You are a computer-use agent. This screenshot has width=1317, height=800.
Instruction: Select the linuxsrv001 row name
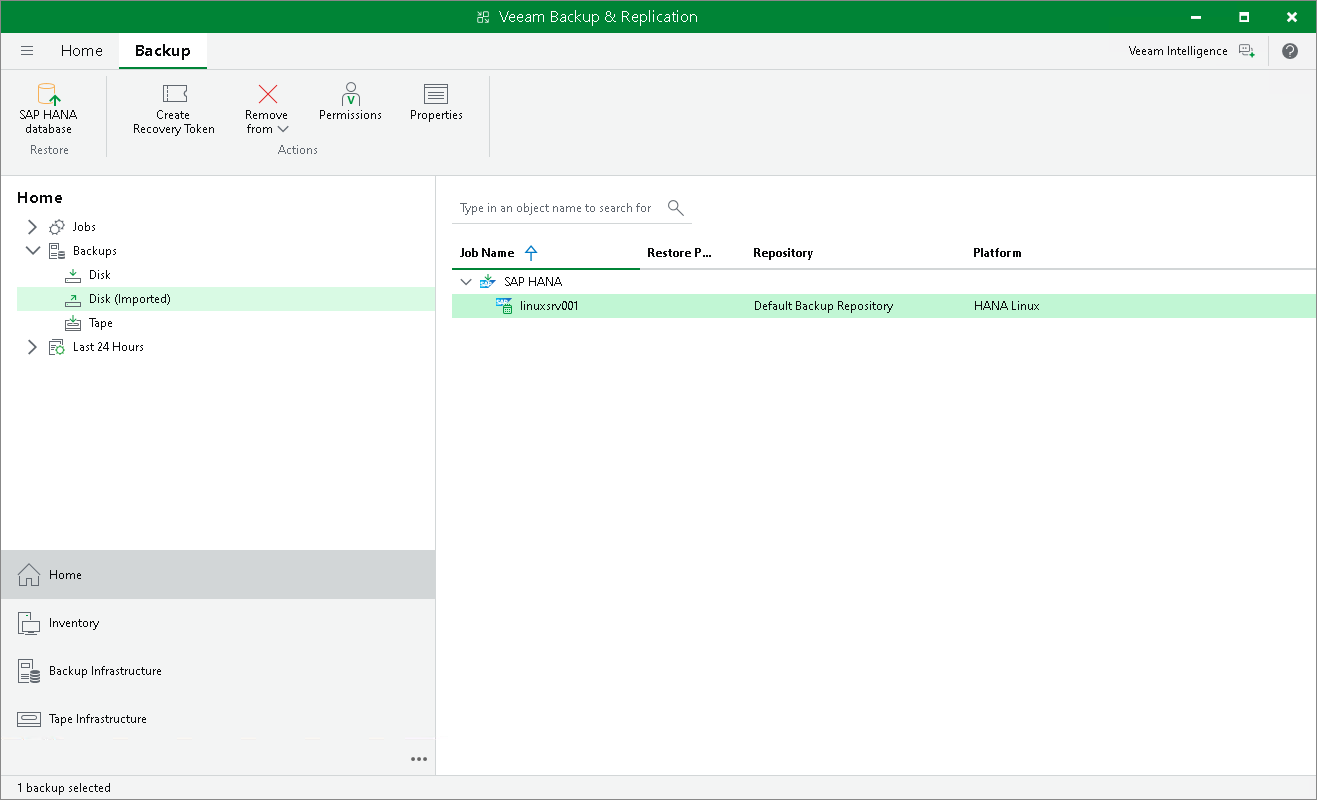[x=549, y=306]
